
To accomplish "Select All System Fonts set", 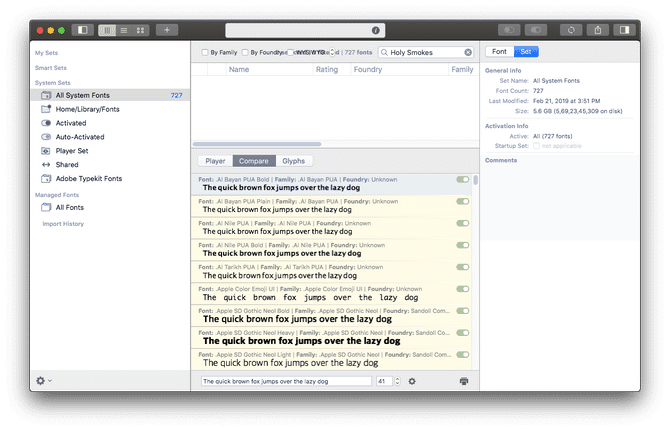I will pyautogui.click(x=111, y=95).
